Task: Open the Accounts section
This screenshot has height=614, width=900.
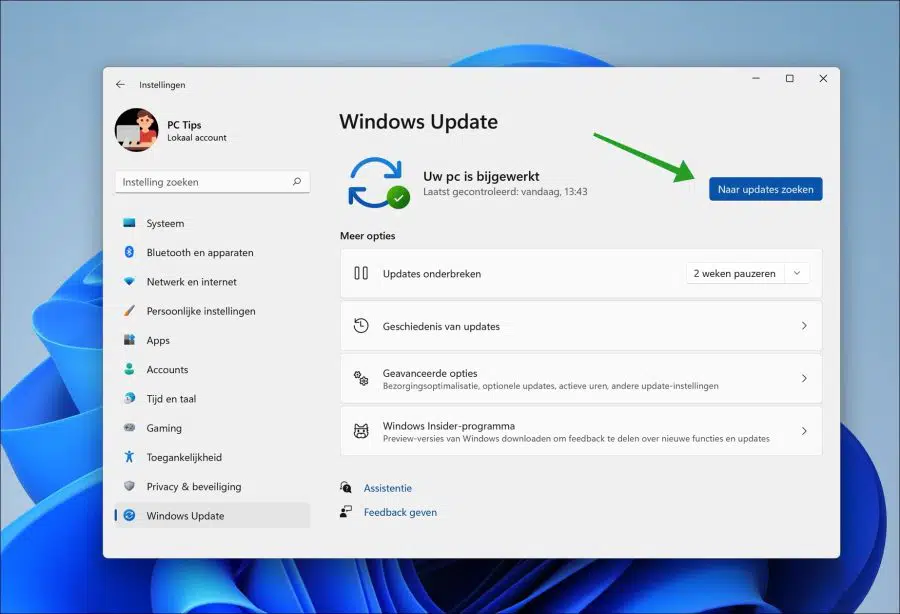Action: [212, 370]
